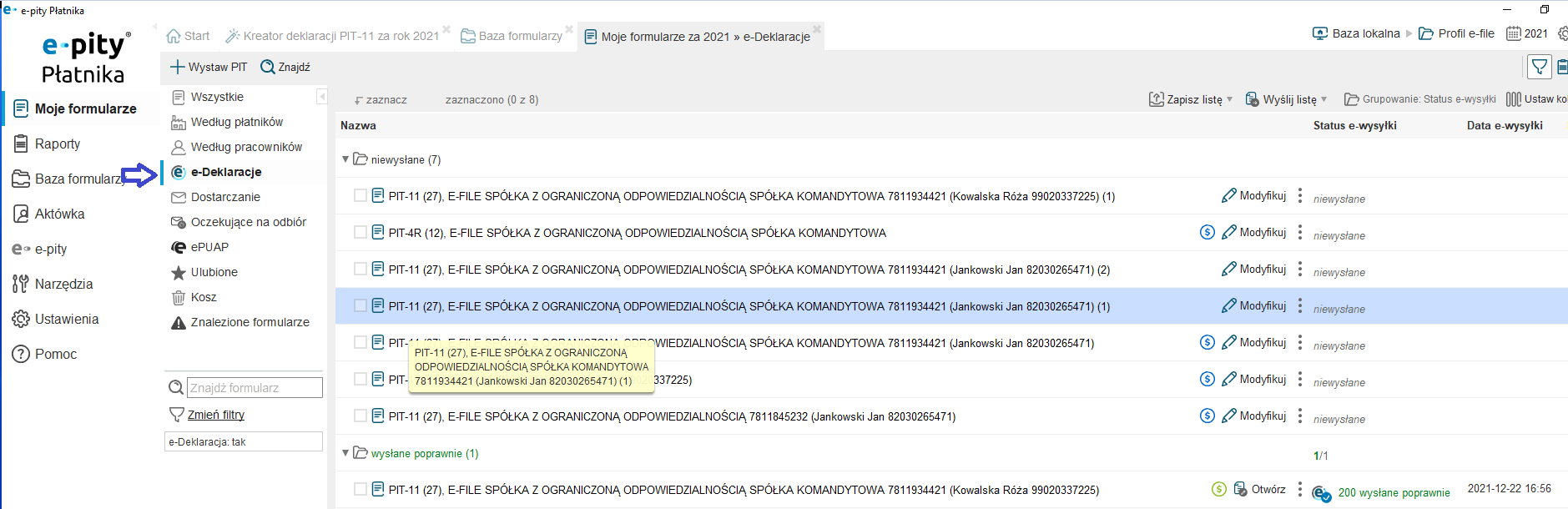Click the Znajdź formularz search field
The height and width of the screenshot is (509, 1568).
255,388
